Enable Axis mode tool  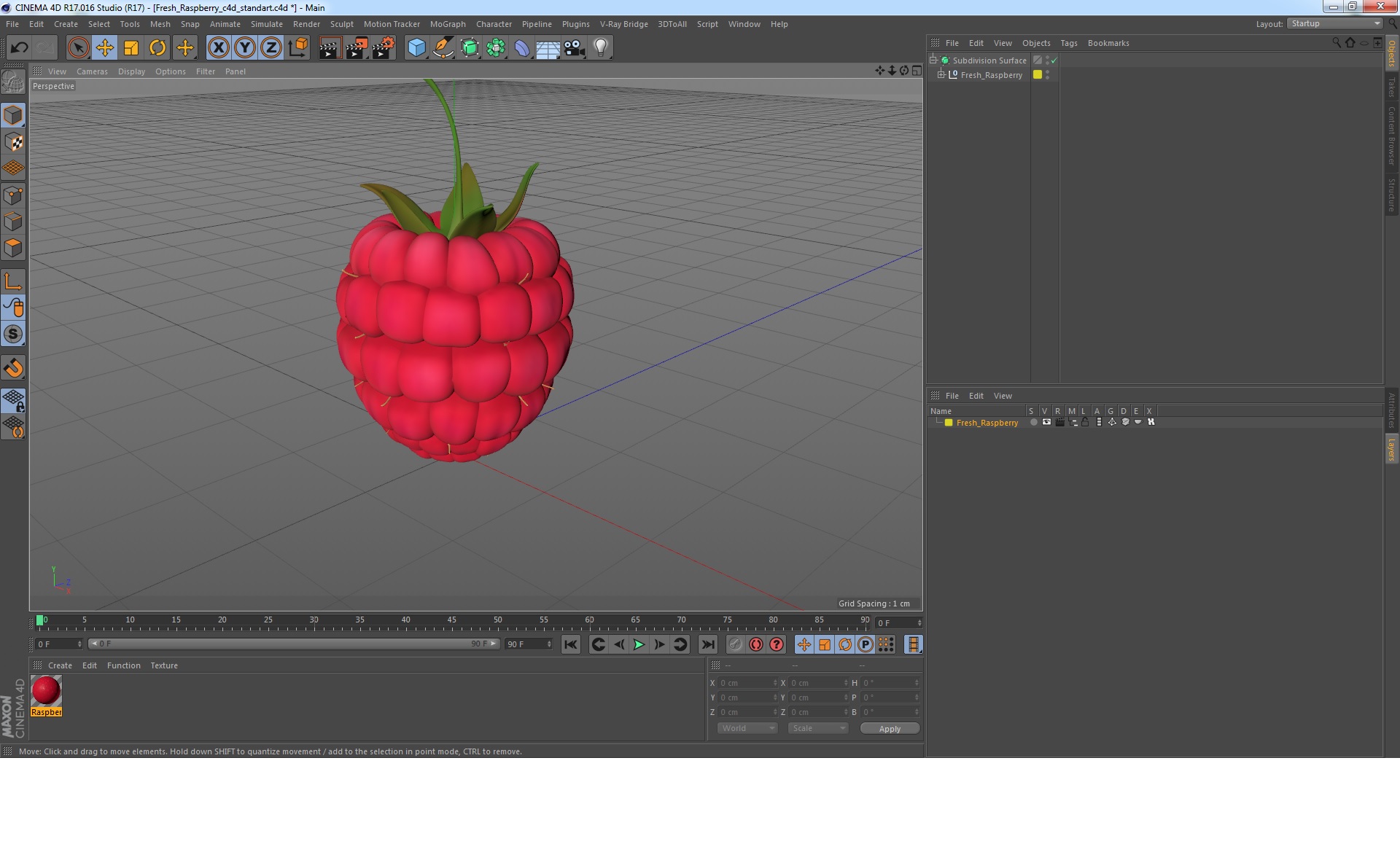[x=13, y=281]
